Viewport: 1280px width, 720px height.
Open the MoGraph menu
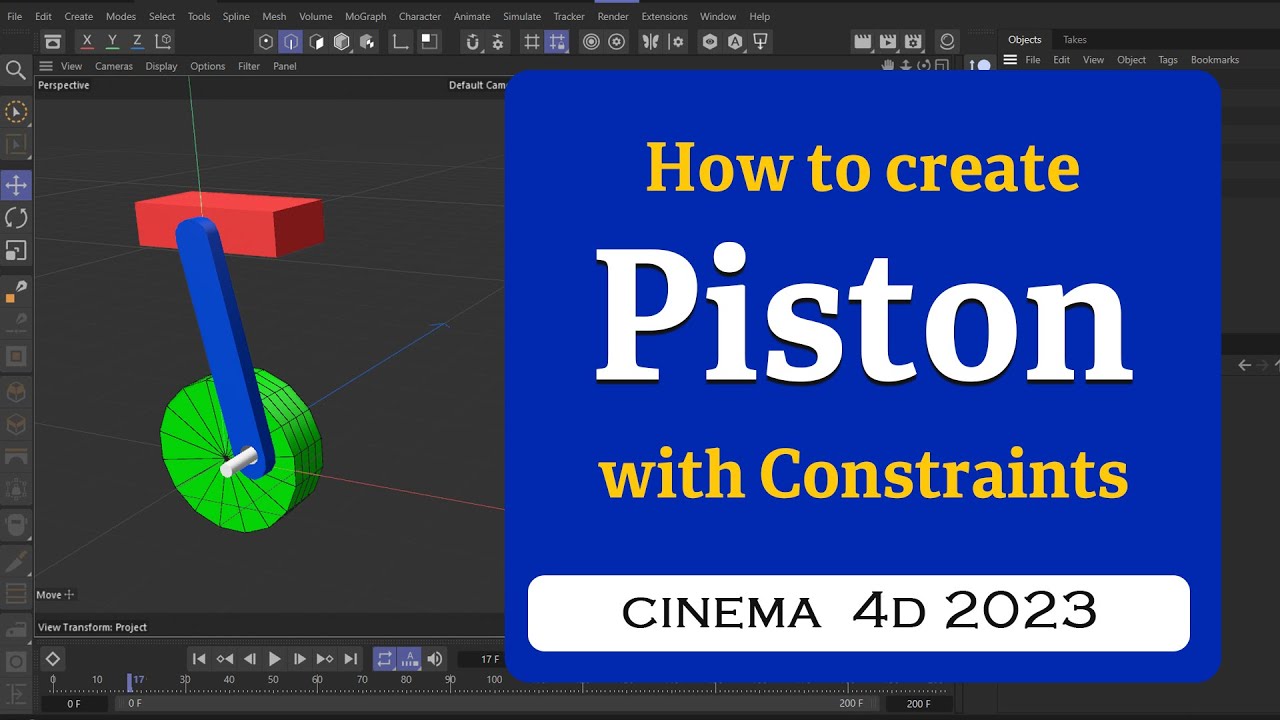366,16
